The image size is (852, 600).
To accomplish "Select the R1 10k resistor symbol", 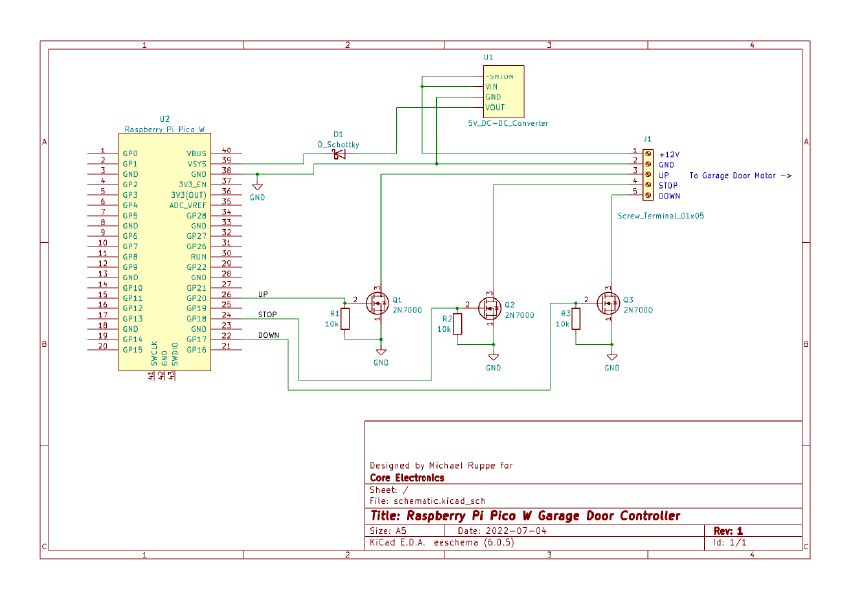I will pyautogui.click(x=344, y=318).
